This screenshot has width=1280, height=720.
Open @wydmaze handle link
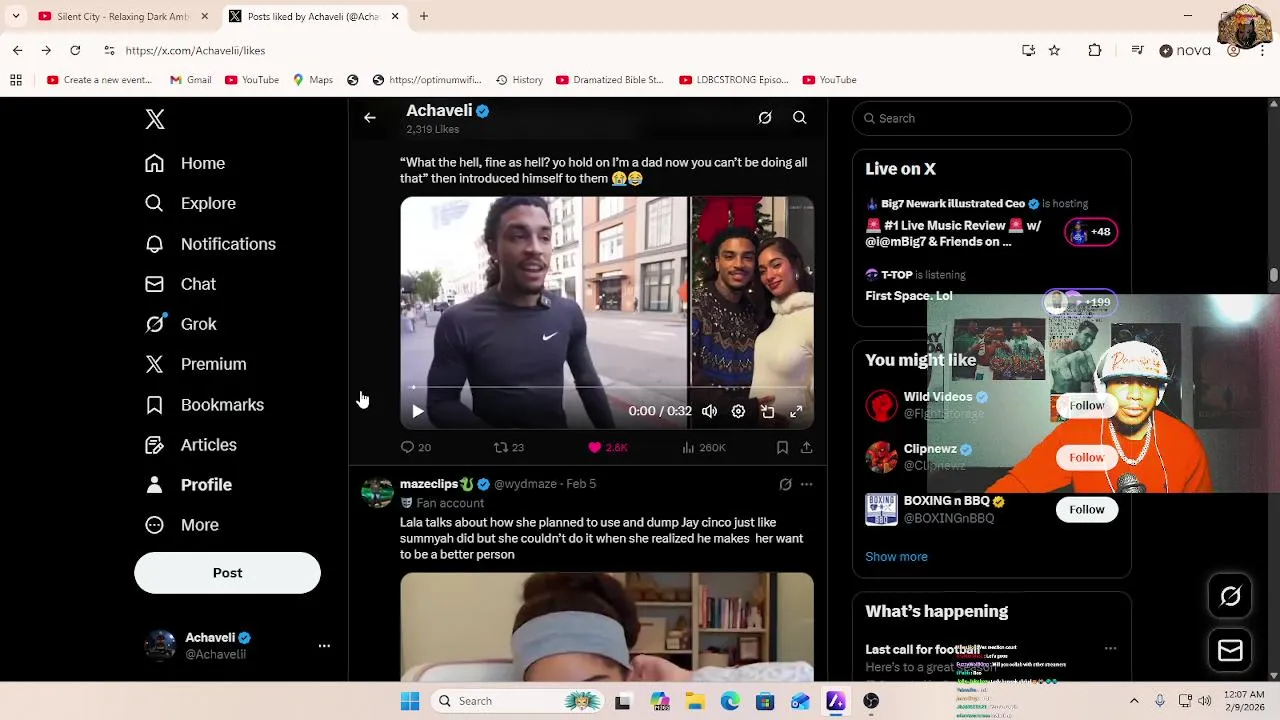(x=525, y=484)
